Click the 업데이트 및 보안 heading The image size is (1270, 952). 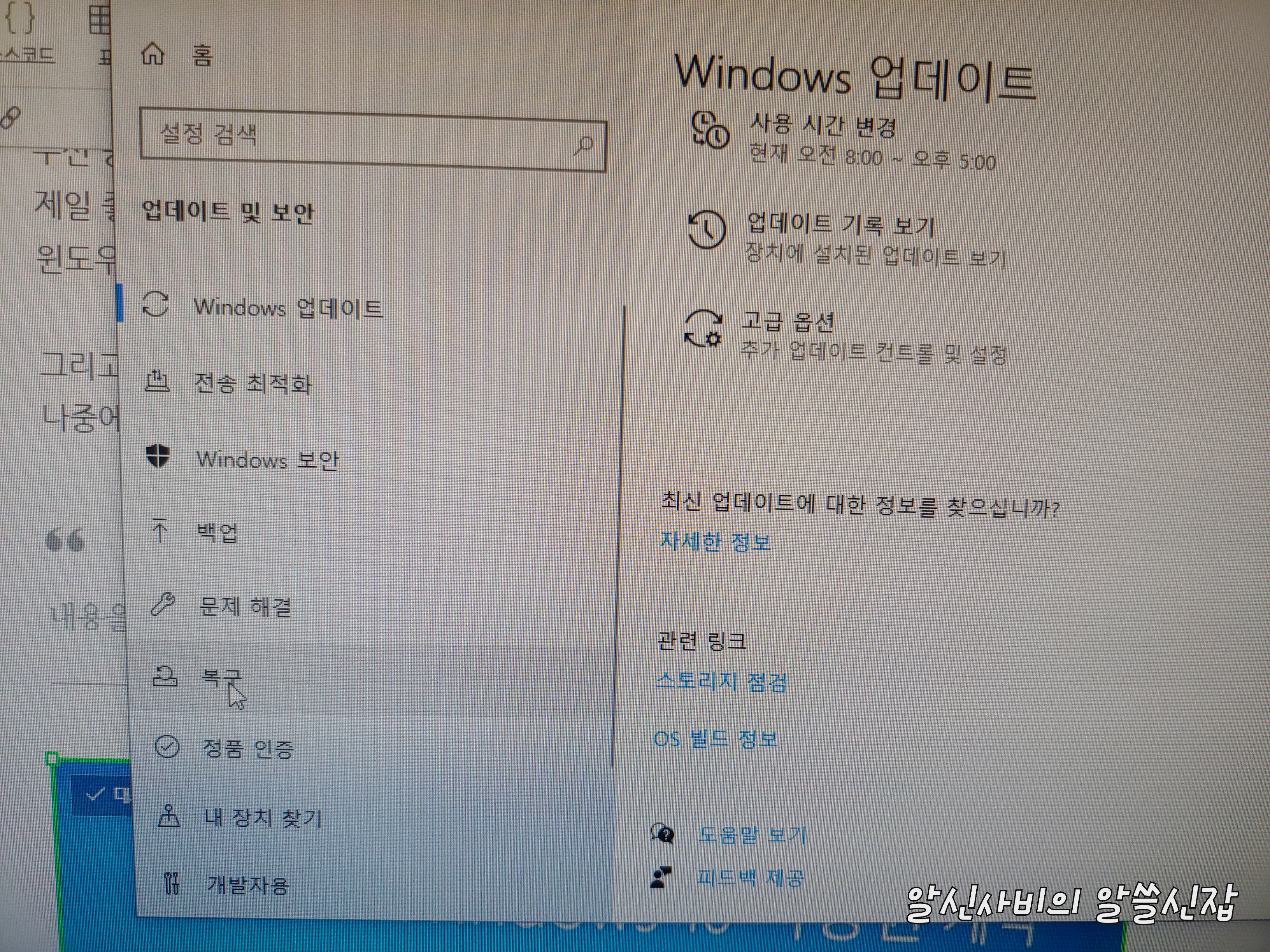pyautogui.click(x=228, y=212)
